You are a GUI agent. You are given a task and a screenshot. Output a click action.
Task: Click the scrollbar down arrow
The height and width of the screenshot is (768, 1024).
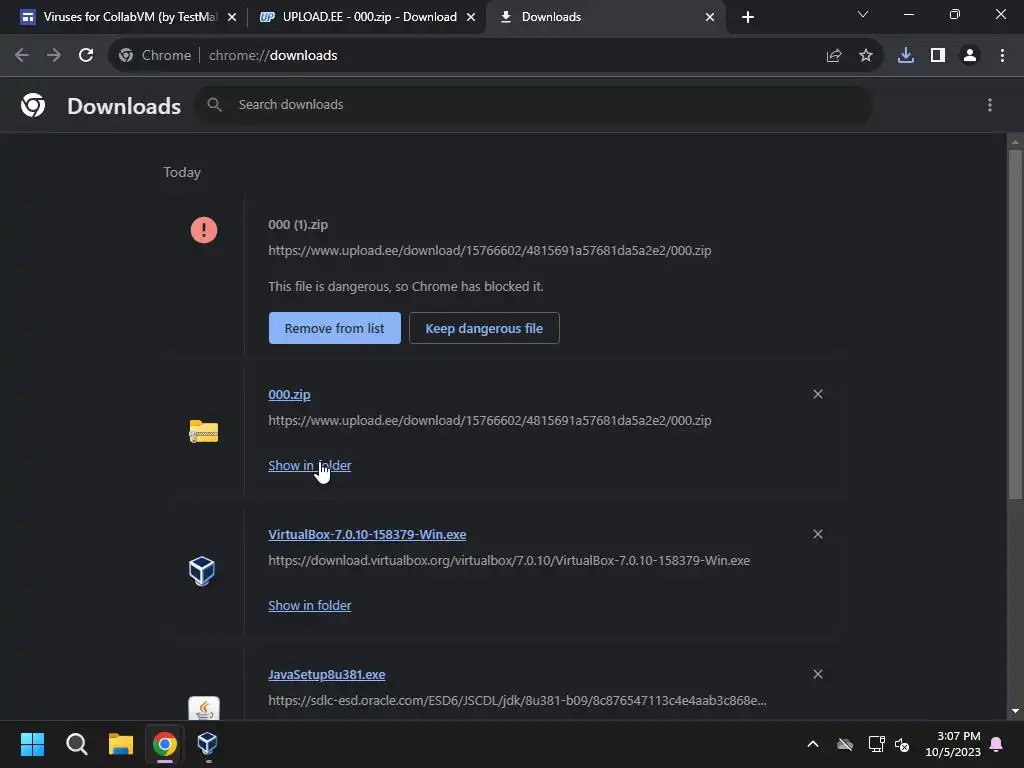point(1015,711)
